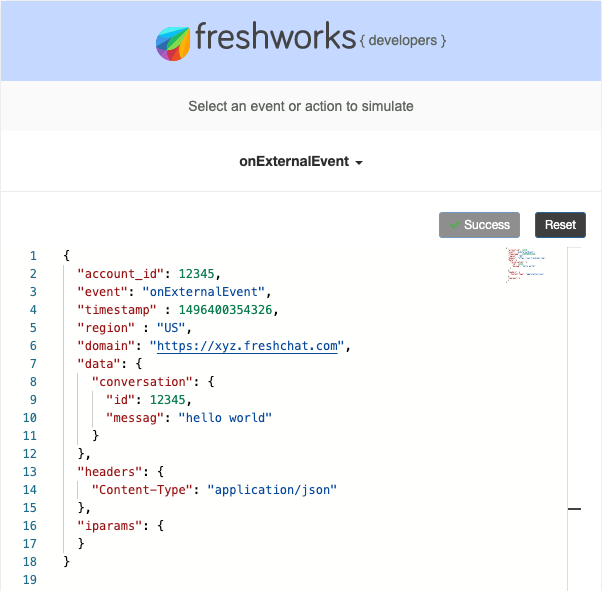Click the "US" region value

171,328
